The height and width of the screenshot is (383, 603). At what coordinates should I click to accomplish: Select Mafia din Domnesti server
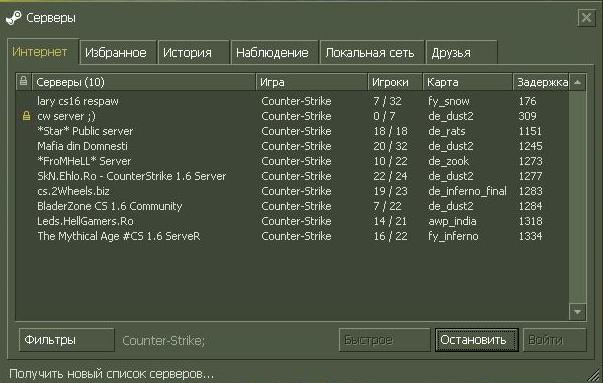click(292, 146)
